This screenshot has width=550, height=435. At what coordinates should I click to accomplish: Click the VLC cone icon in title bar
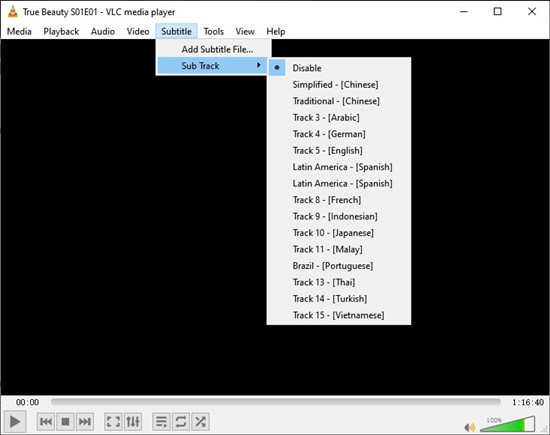click(x=13, y=12)
